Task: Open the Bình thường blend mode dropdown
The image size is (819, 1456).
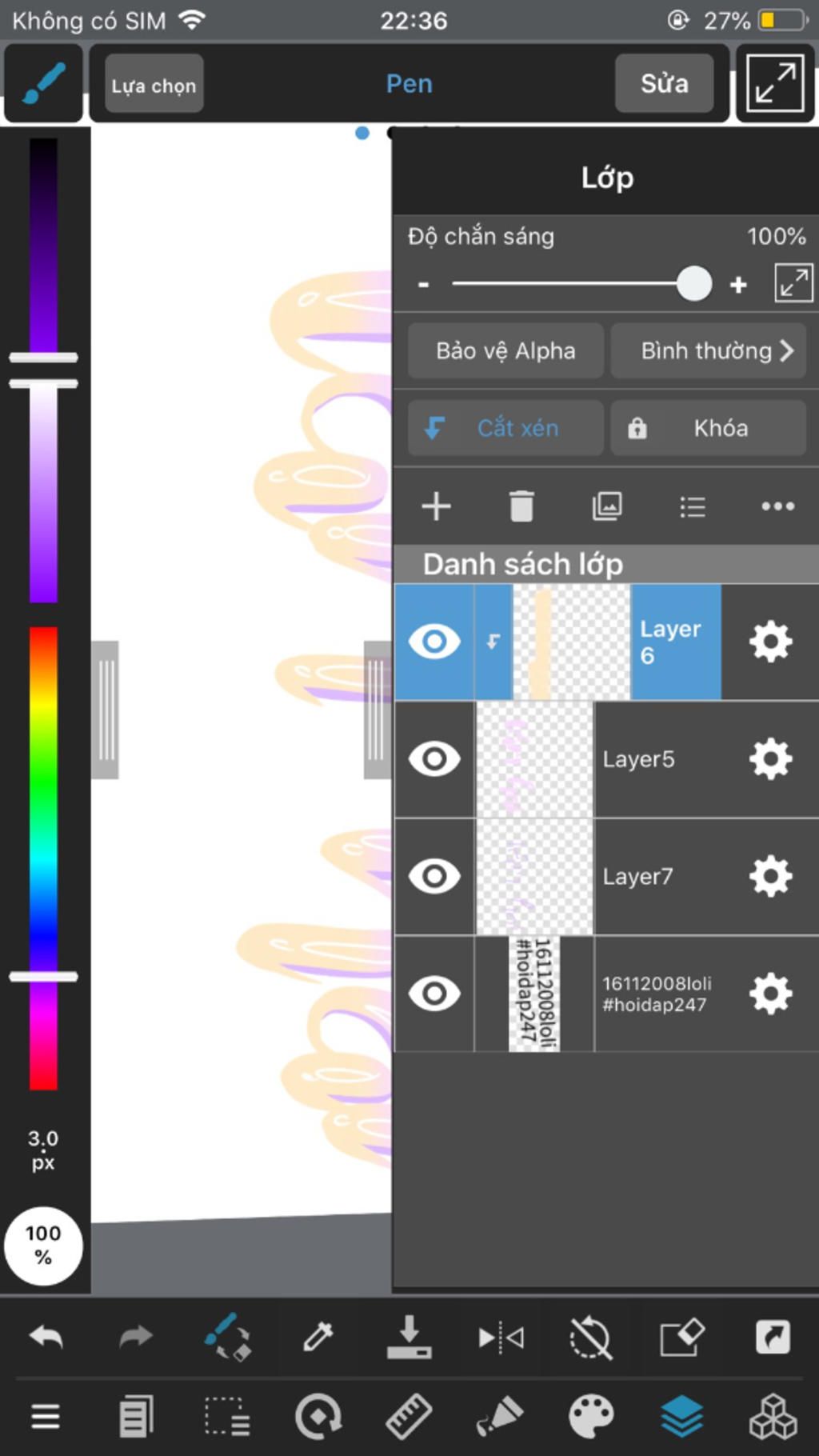Action: pyautogui.click(x=709, y=350)
